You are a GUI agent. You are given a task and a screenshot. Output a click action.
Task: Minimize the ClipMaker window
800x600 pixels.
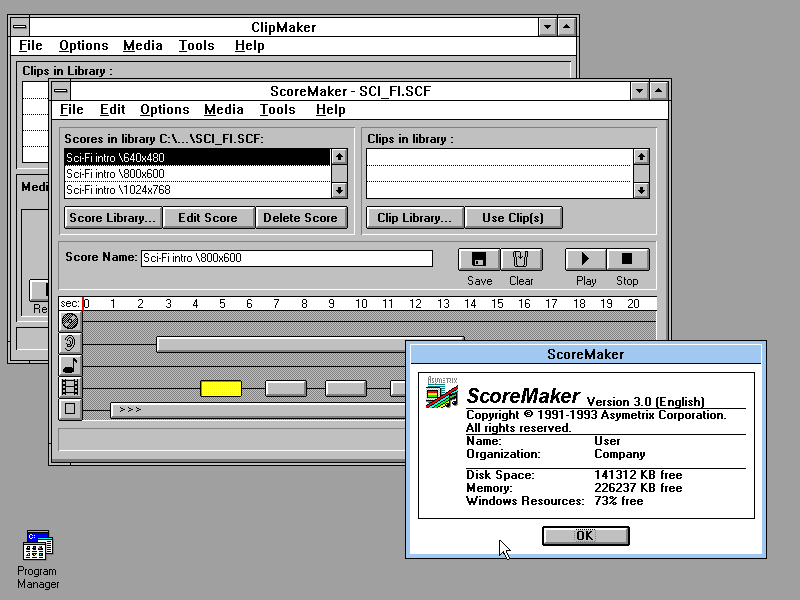547,27
